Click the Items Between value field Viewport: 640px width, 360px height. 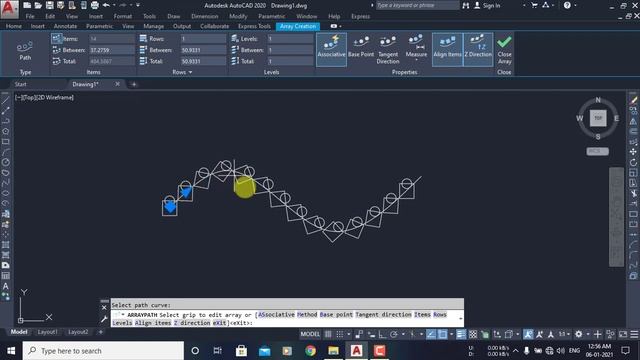pyautogui.click(x=111, y=50)
